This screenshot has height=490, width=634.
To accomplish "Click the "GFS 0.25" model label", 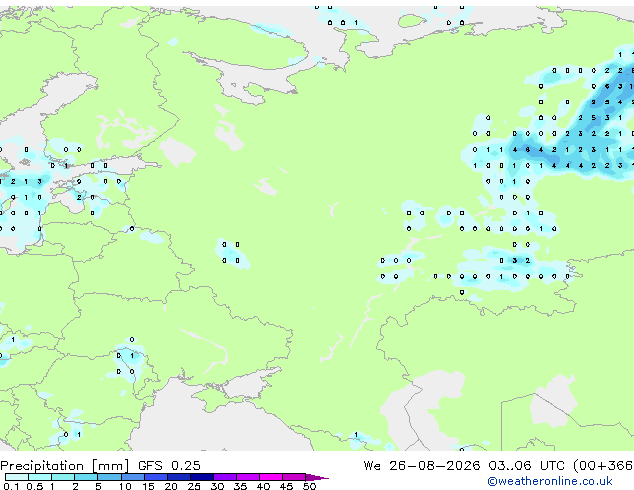I will 169,466.
